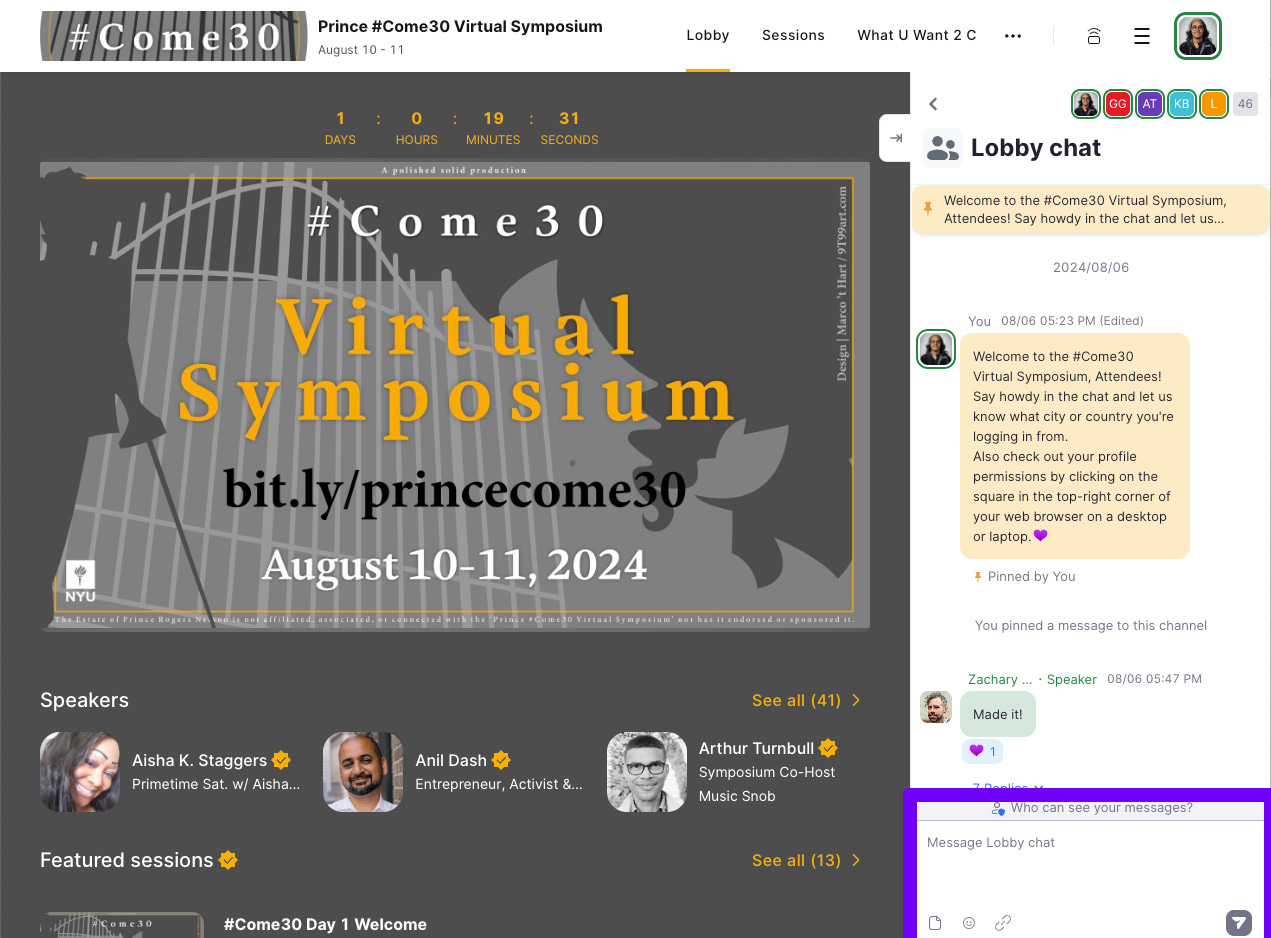
Task: Open Who can see your messages?
Action: [1091, 808]
